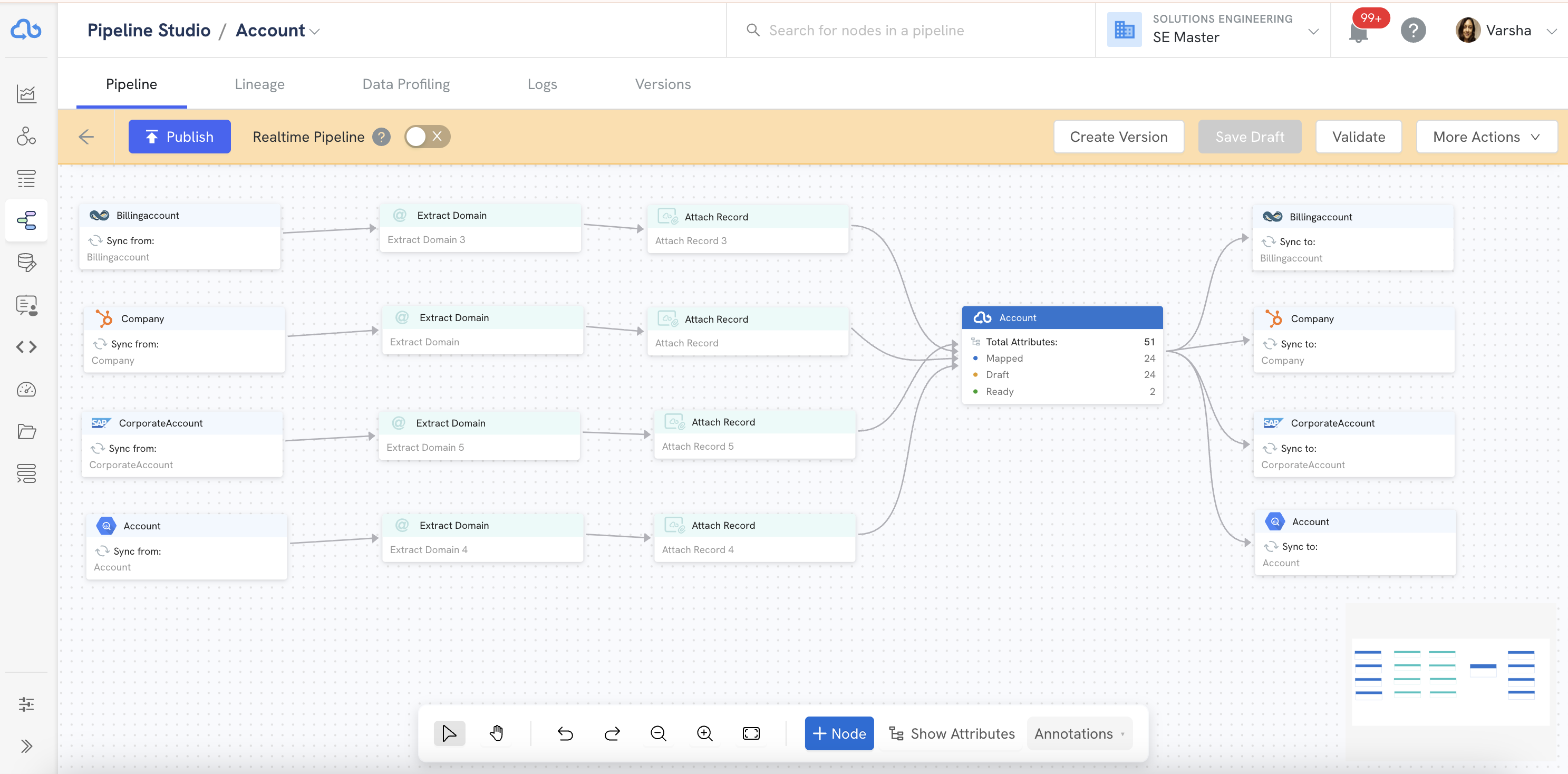The image size is (1568, 774).
Task: Open the Data Profiling tab
Action: [406, 84]
